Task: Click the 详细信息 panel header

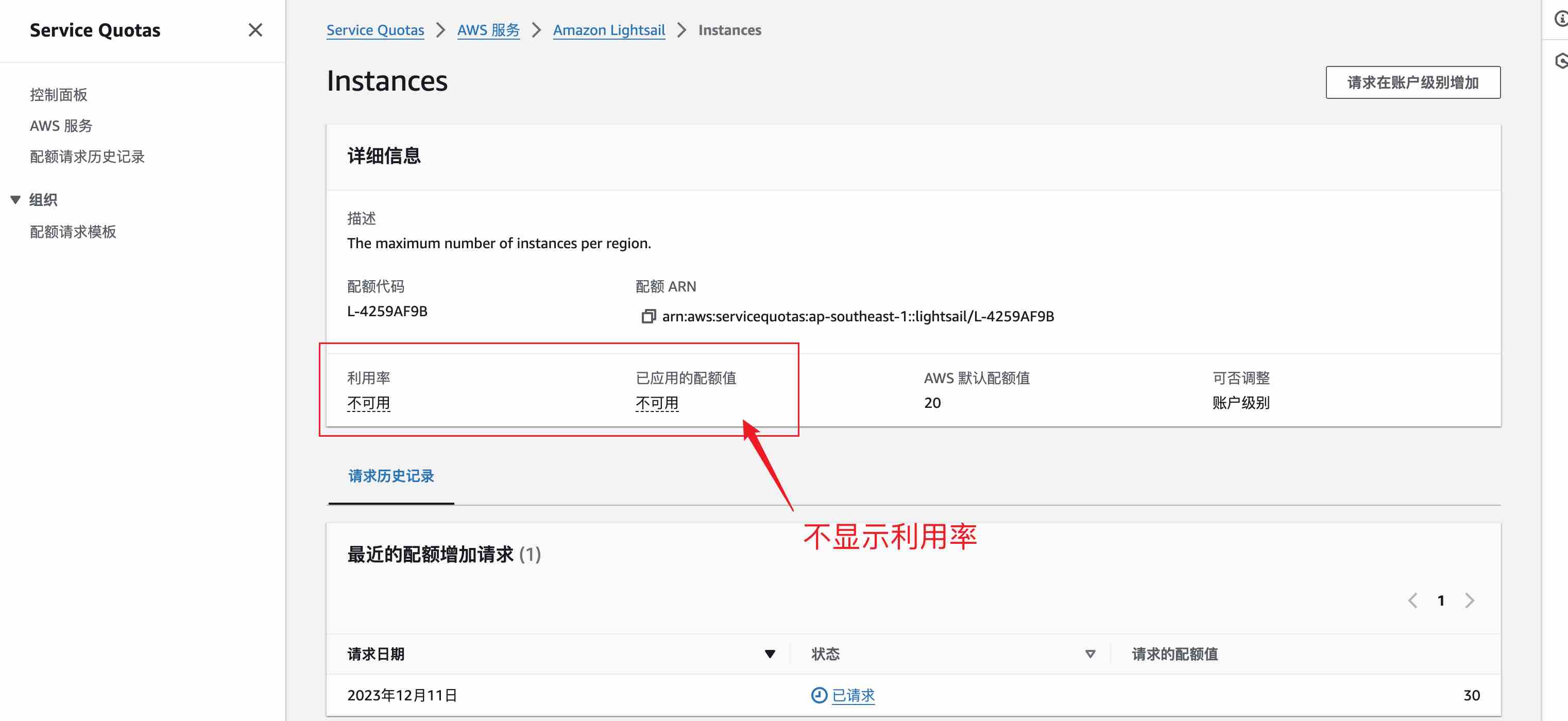Action: (x=383, y=156)
